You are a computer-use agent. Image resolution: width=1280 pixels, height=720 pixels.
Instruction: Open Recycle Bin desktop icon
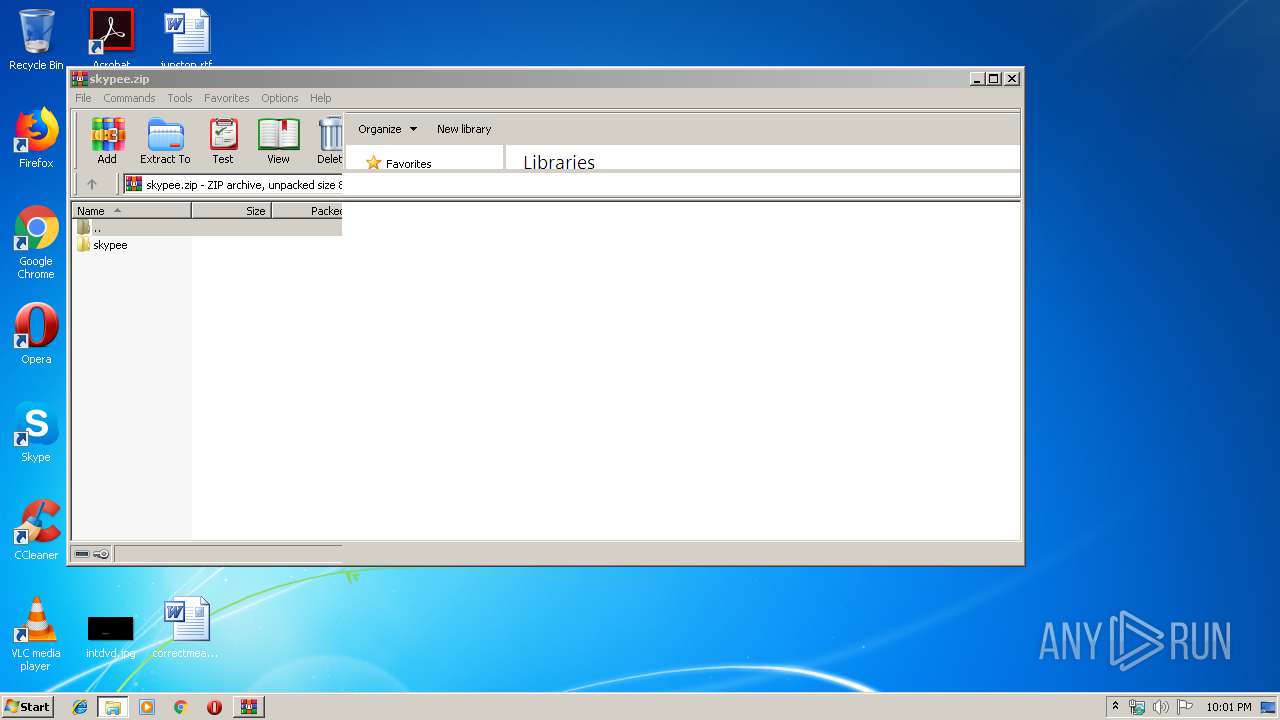point(36,40)
